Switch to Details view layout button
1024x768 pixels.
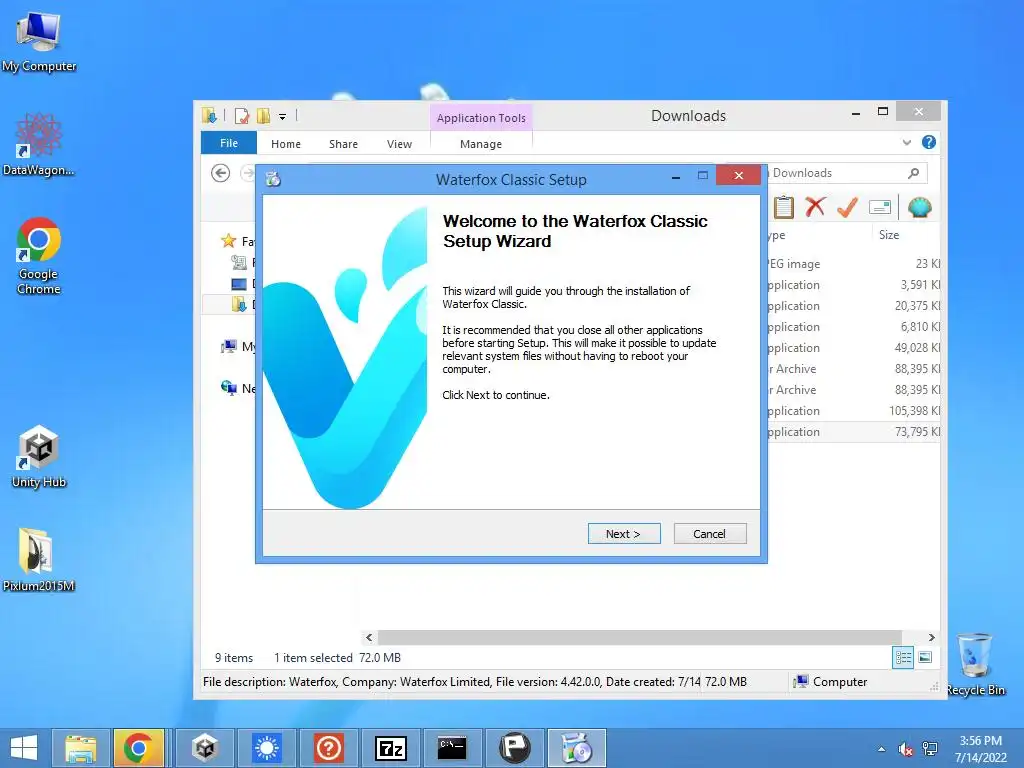[x=903, y=658]
